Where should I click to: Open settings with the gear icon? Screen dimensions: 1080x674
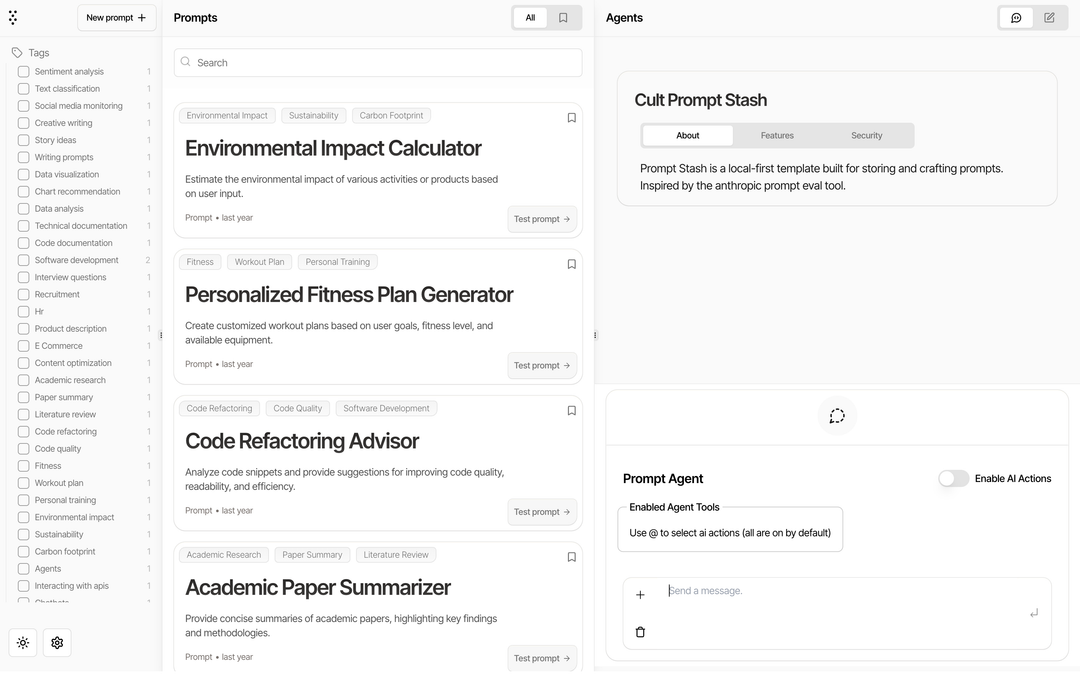(x=57, y=643)
